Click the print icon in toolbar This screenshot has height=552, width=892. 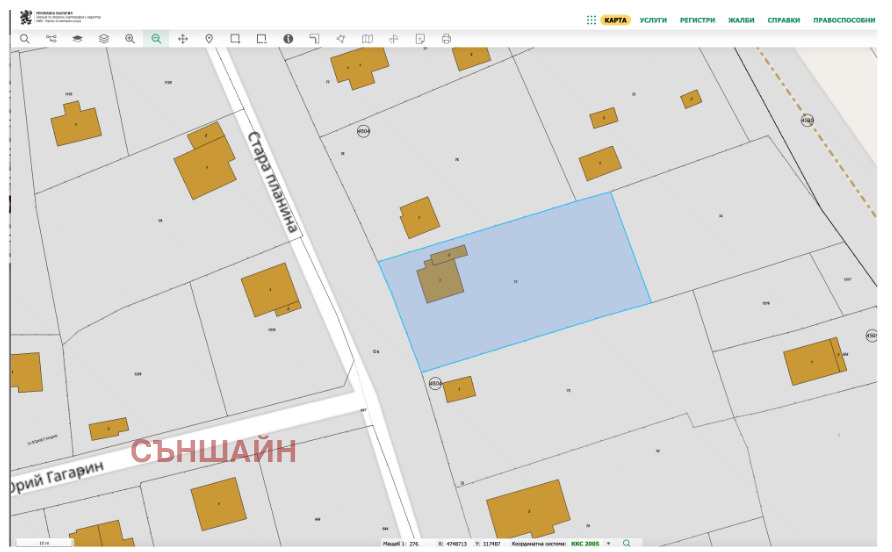coord(446,39)
